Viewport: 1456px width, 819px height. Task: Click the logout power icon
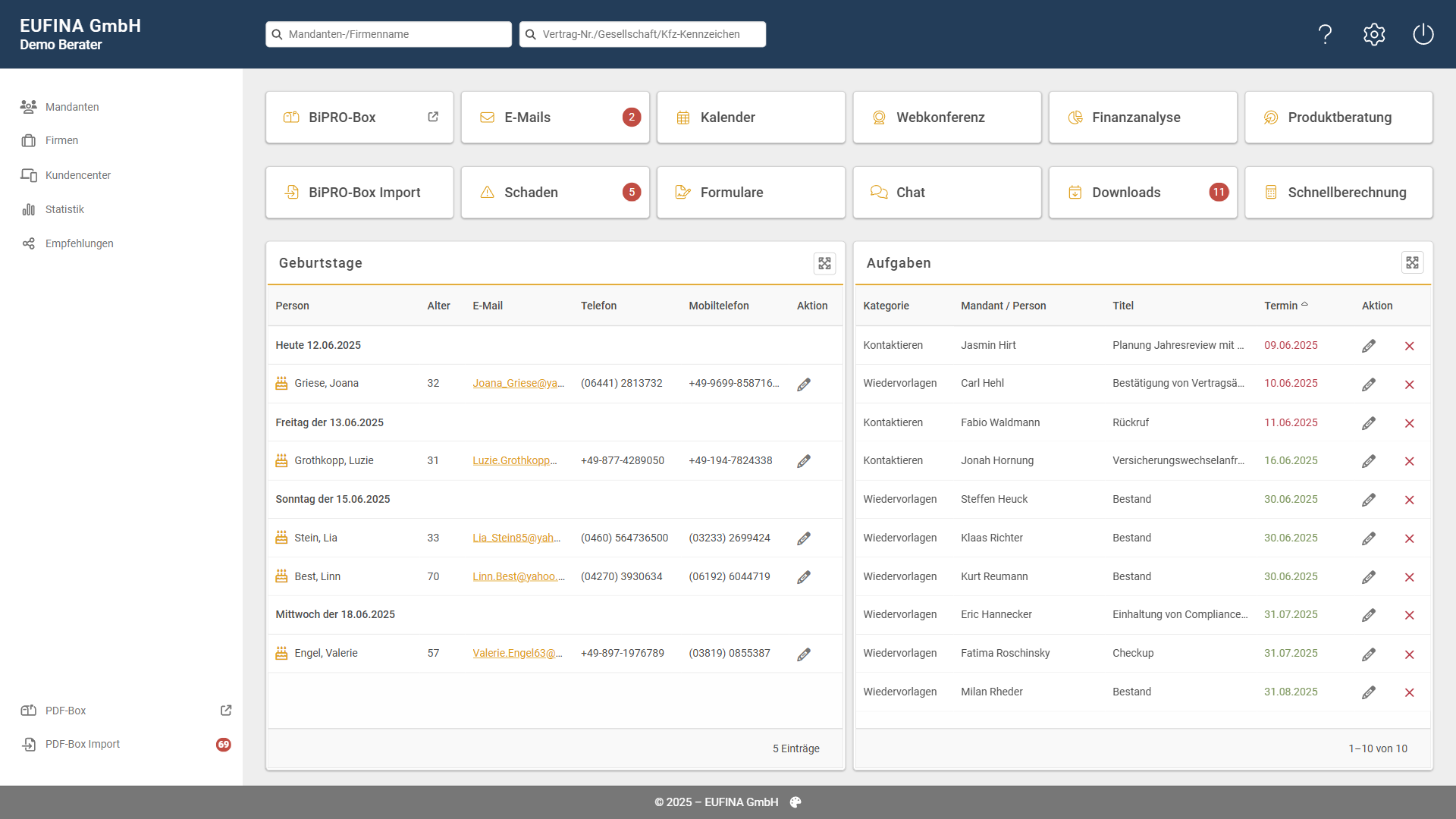pos(1423,34)
